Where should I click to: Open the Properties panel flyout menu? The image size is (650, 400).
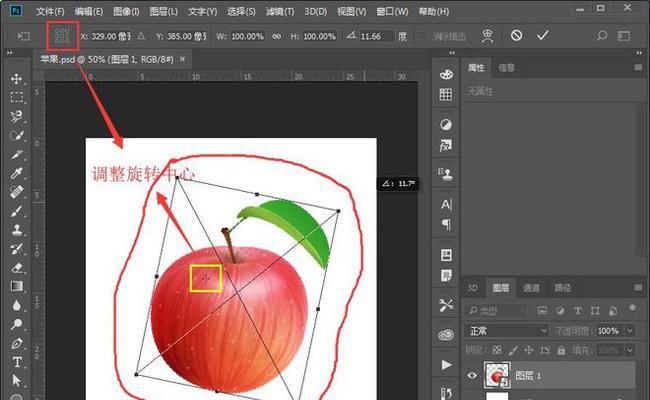click(x=638, y=67)
